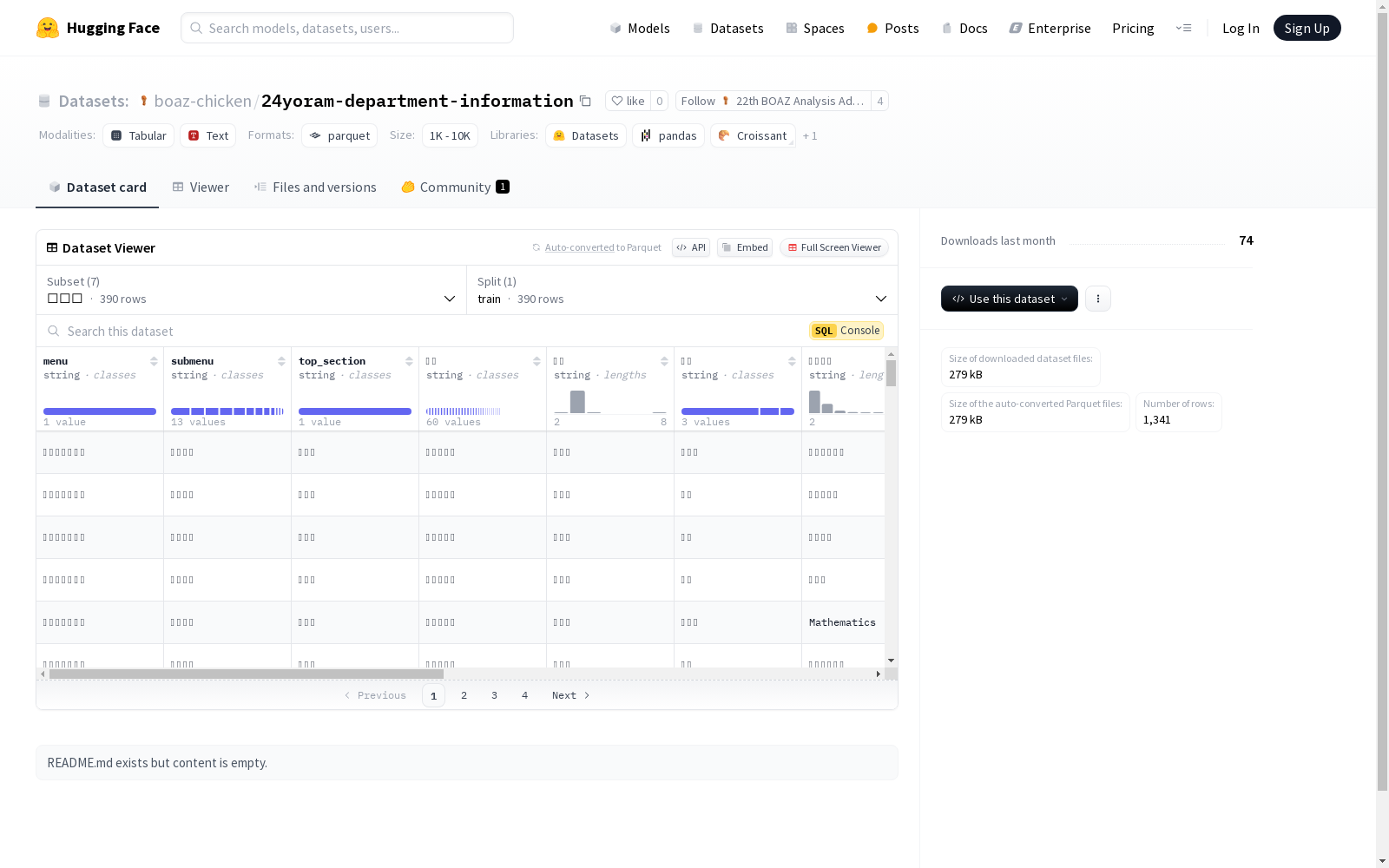Click the like count 0
The width and height of the screenshot is (1389, 868).
660,102
